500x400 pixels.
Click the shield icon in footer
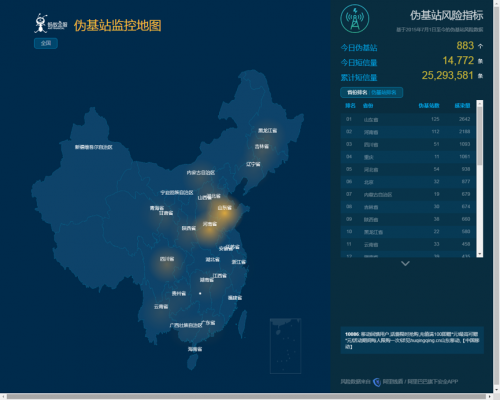tap(377, 382)
